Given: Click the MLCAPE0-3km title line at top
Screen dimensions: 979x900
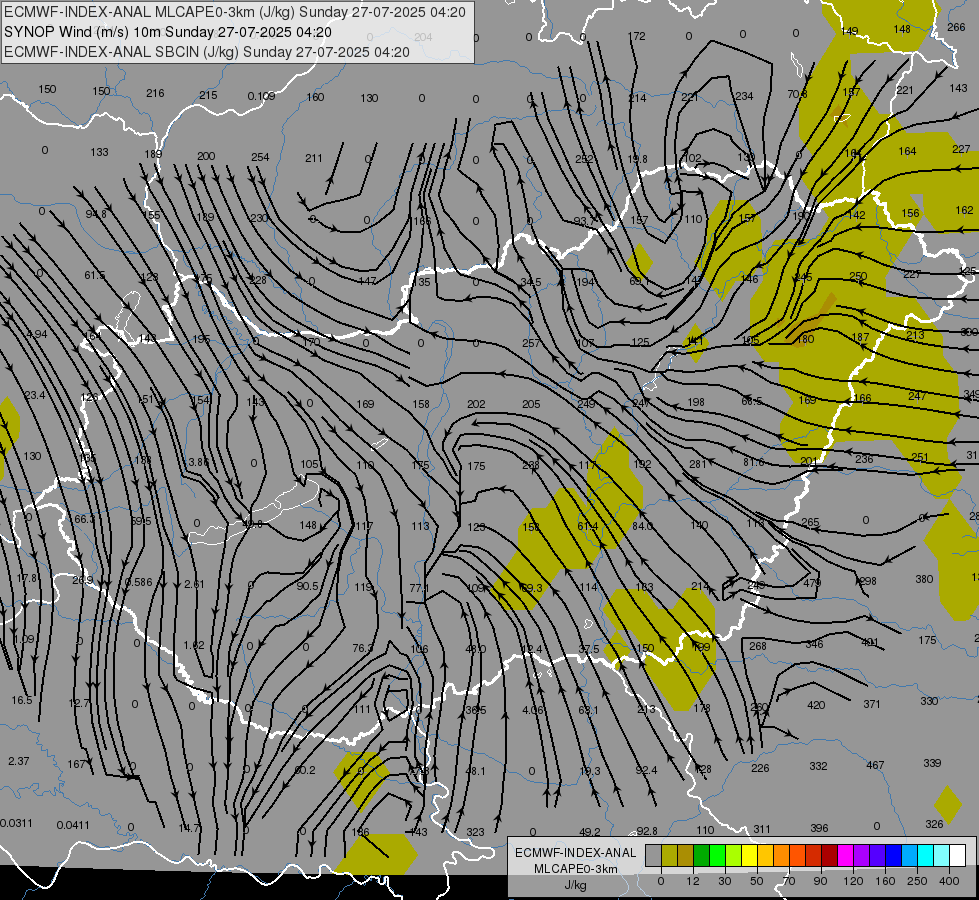Looking at the screenshot, I should click(235, 12).
